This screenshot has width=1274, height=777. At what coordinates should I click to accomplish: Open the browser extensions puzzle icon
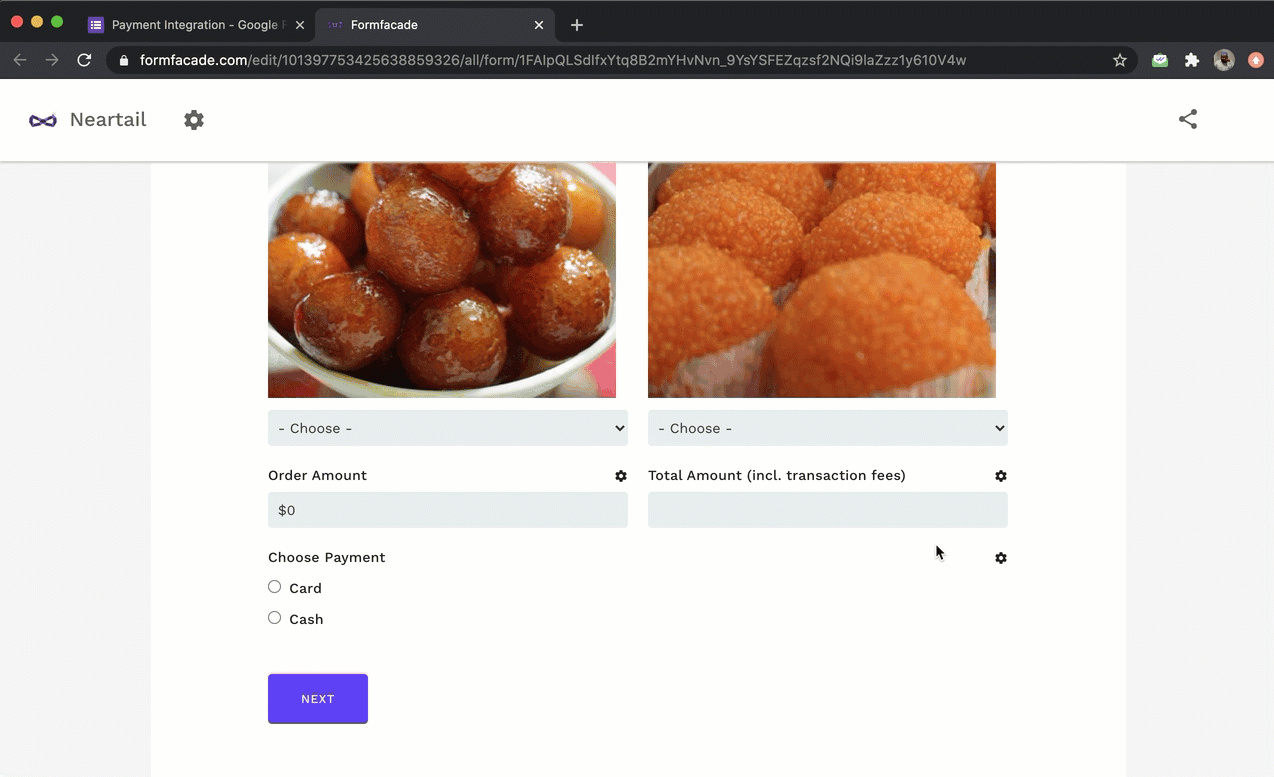click(1192, 60)
